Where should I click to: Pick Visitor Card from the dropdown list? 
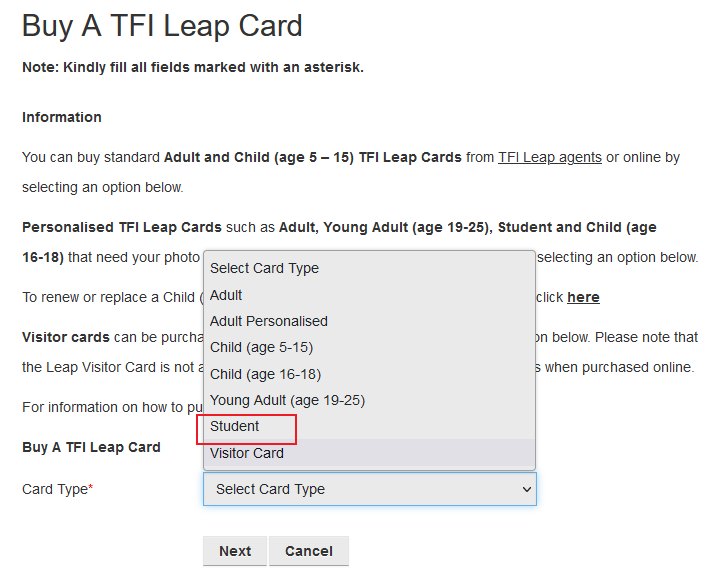(x=246, y=453)
